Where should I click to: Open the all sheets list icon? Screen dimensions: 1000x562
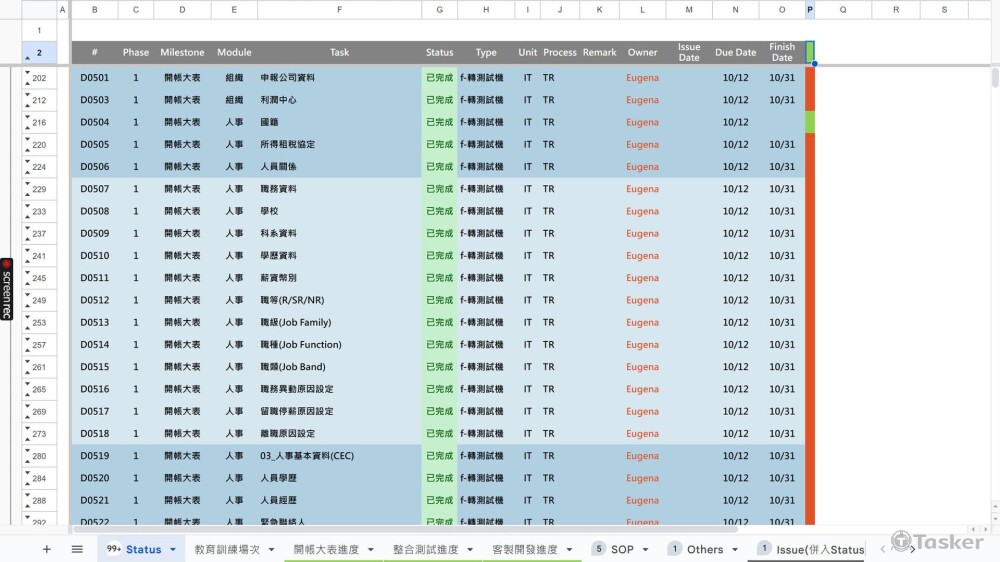tap(77, 549)
